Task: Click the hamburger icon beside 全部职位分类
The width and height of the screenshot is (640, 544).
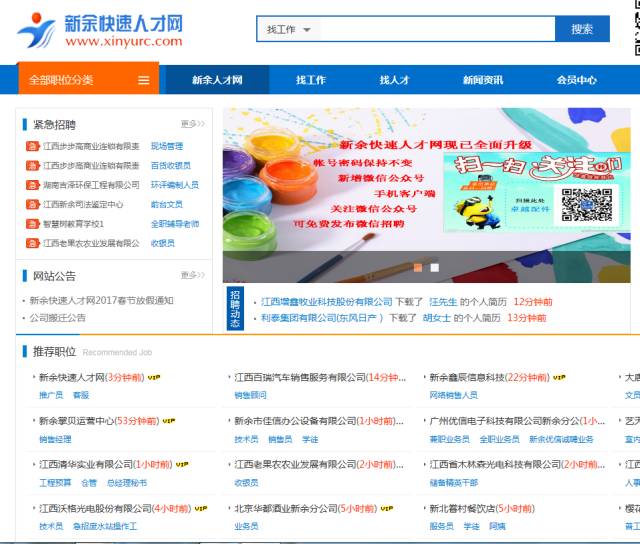Action: point(144,80)
